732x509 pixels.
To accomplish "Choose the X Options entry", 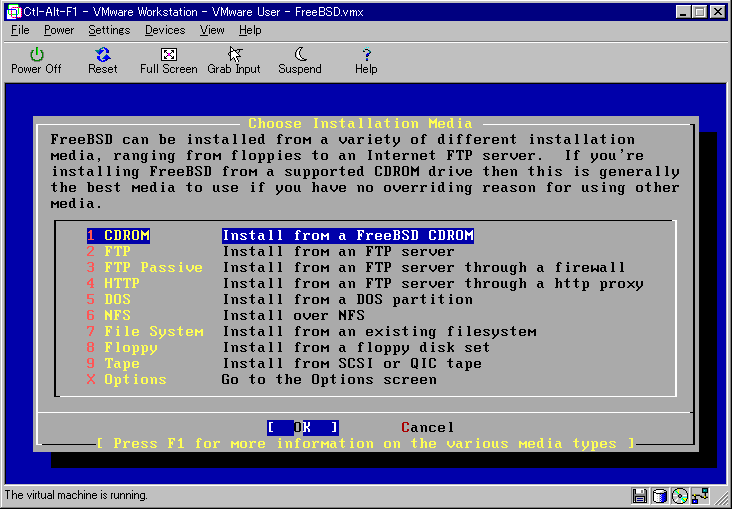I will click(127, 379).
